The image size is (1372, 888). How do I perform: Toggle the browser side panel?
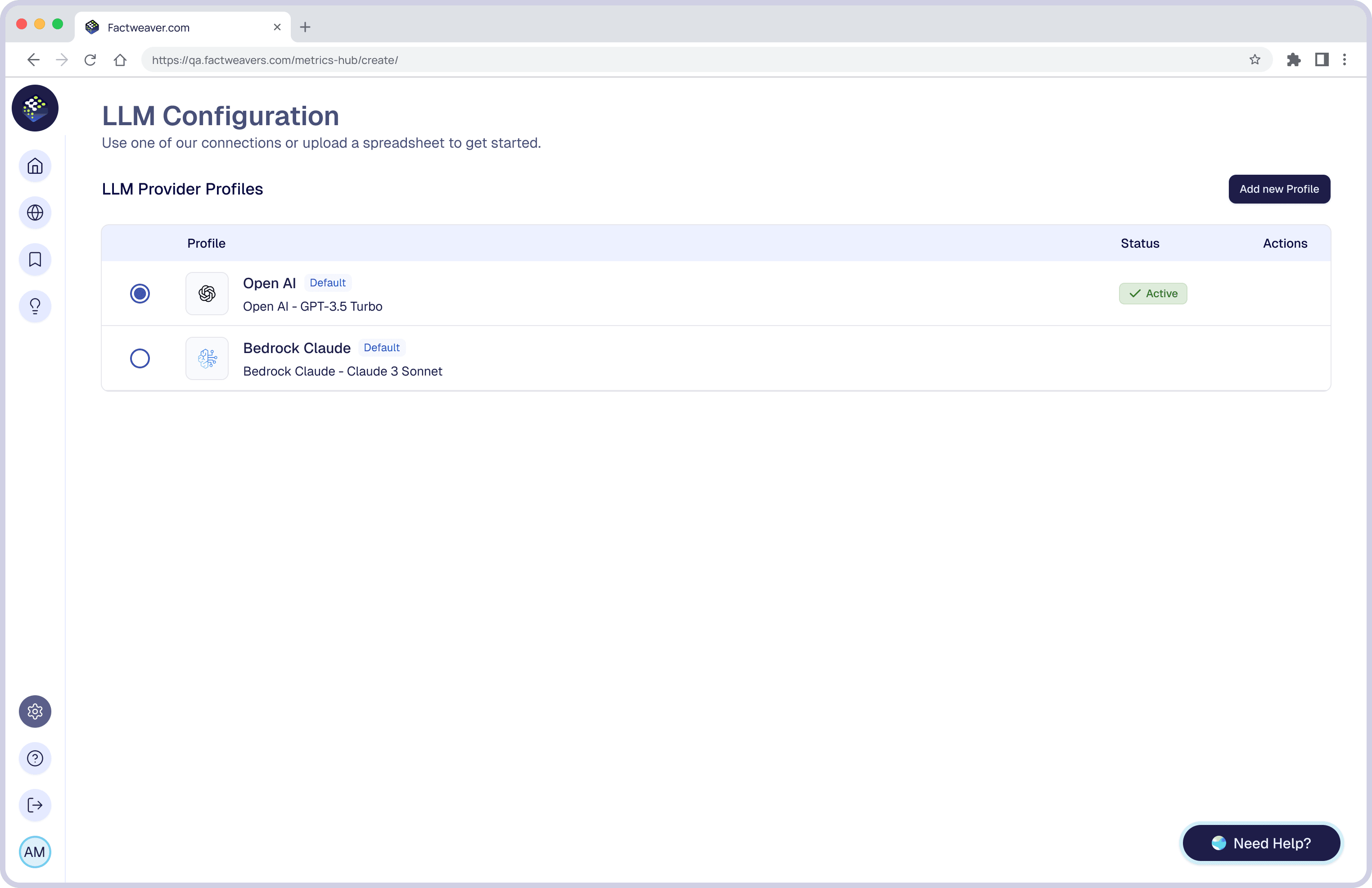(x=1321, y=59)
